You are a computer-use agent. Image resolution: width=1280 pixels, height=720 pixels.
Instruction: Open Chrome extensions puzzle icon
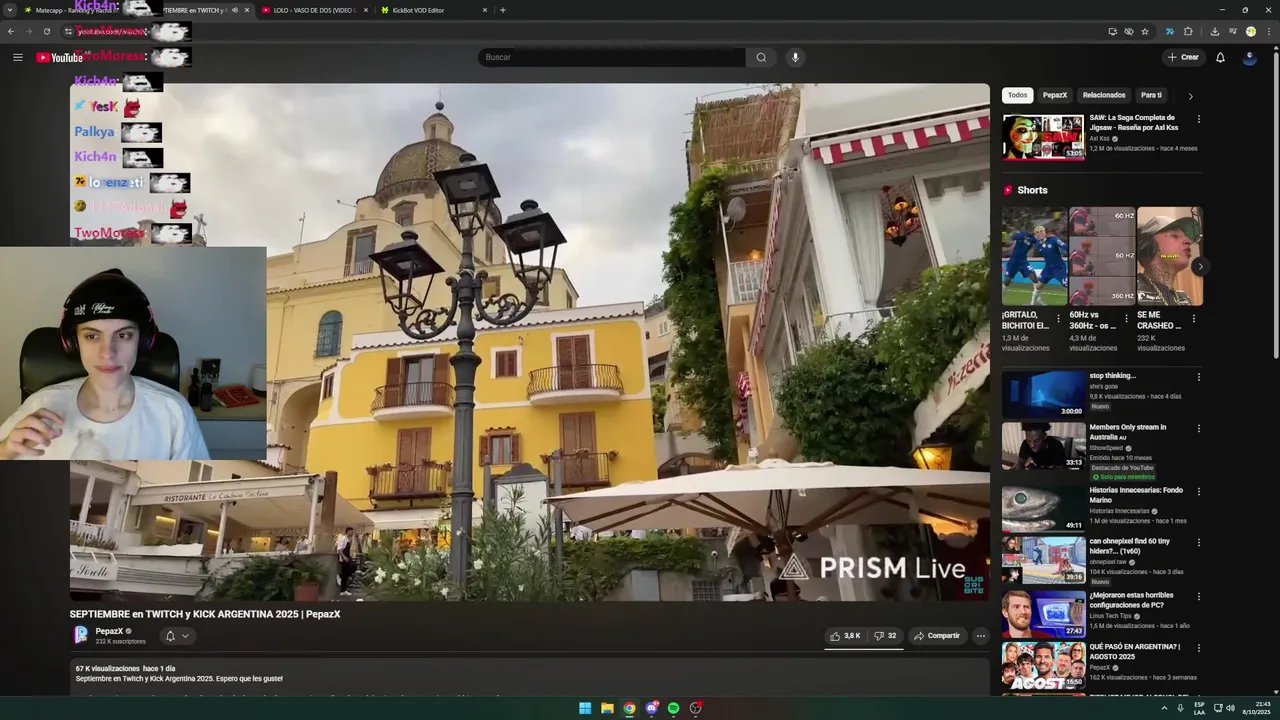(x=1188, y=31)
